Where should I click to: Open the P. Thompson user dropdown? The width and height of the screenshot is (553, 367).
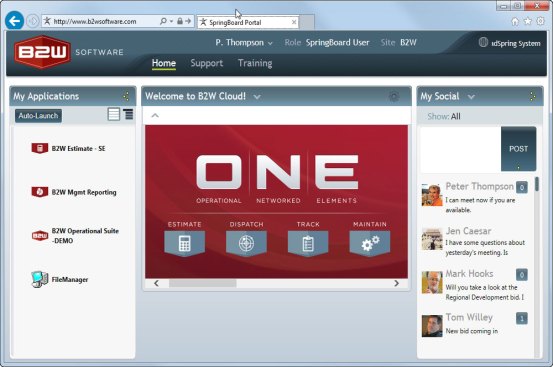(244, 43)
